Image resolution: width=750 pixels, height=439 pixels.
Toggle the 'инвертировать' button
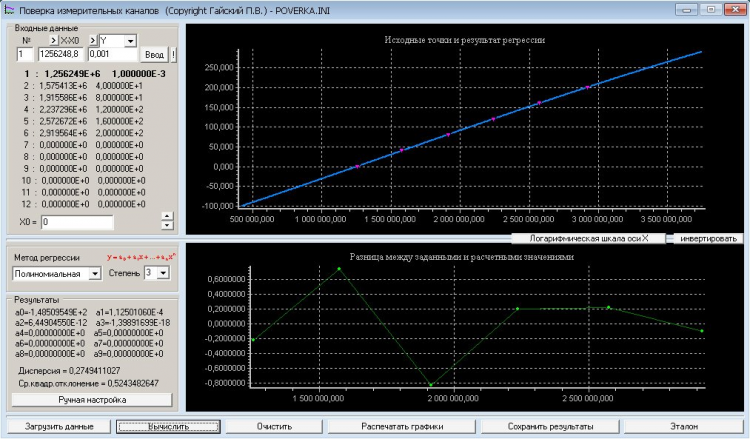(708, 238)
